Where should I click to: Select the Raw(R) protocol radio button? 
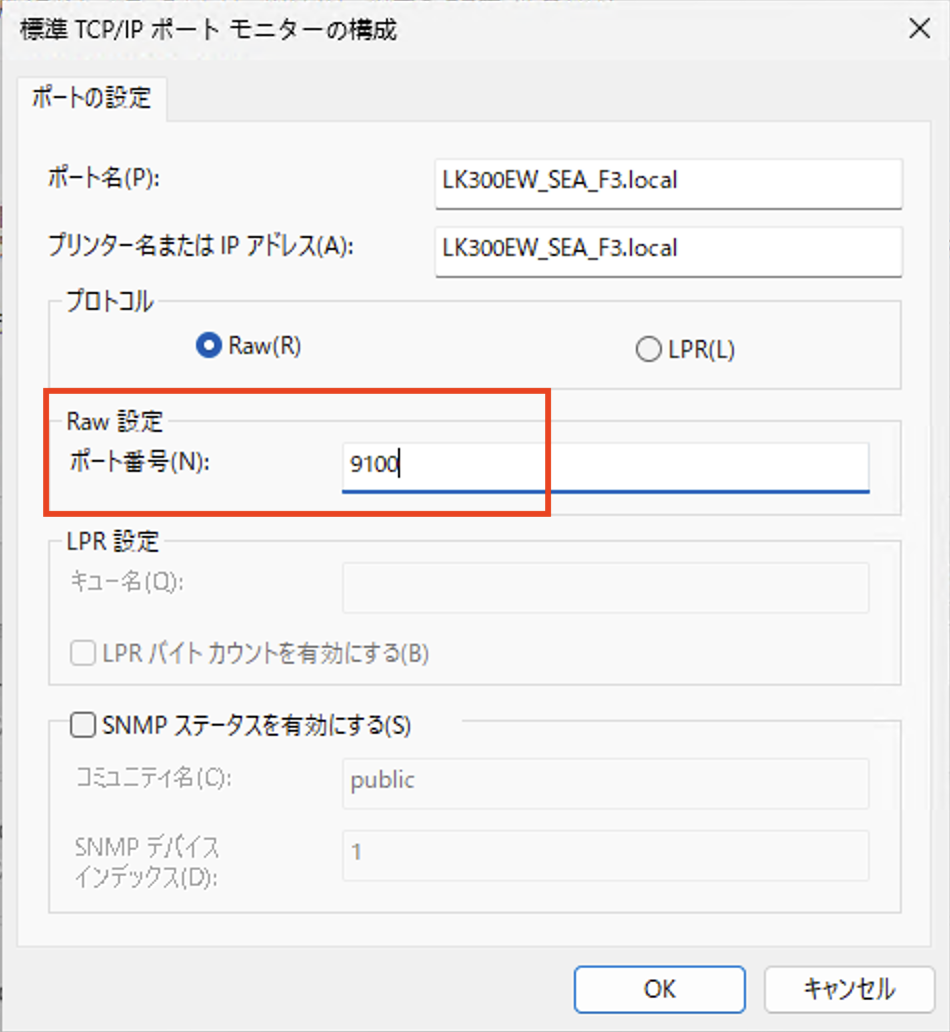tap(210, 346)
